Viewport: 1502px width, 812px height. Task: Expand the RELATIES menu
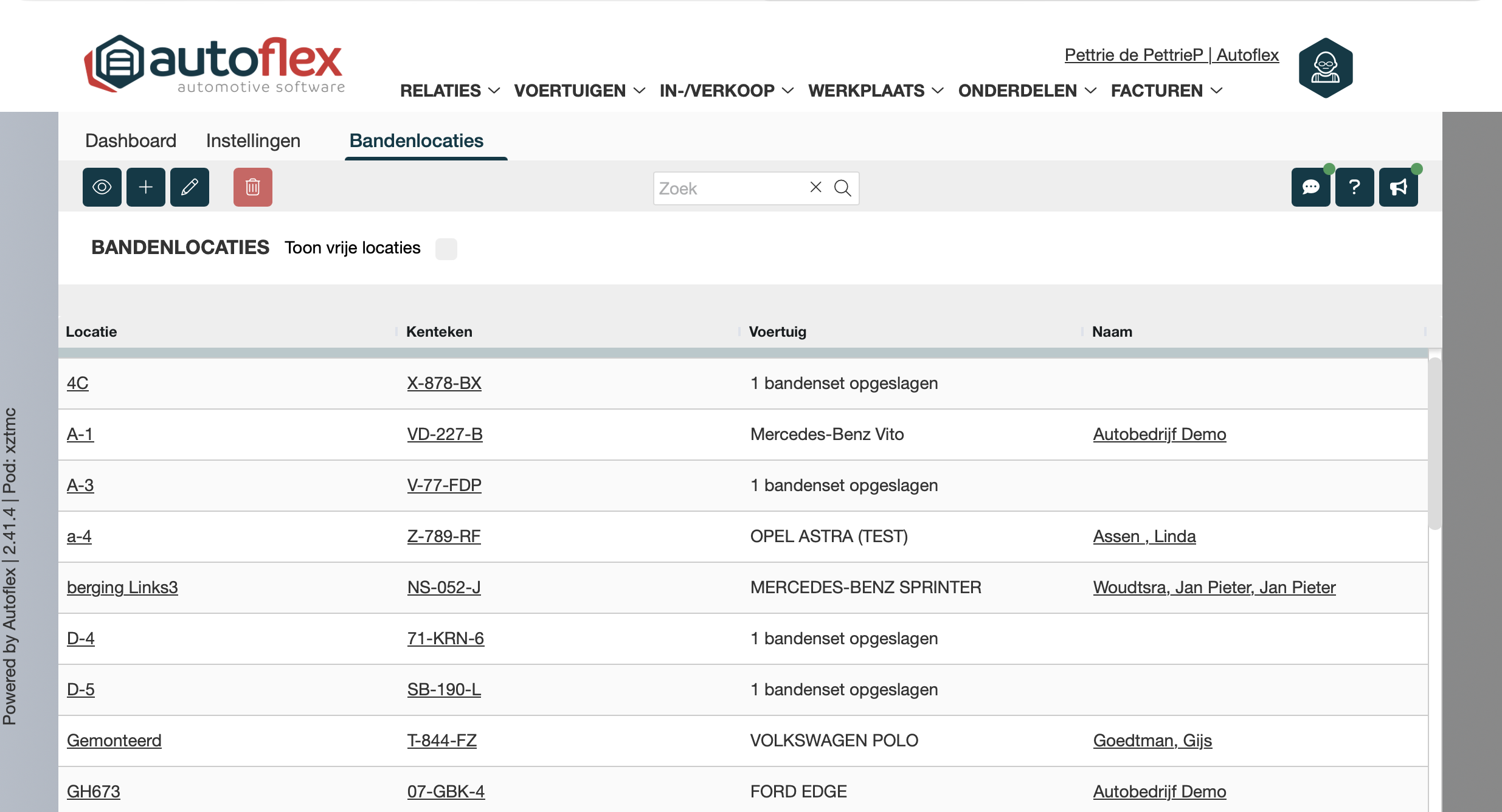[x=450, y=91]
